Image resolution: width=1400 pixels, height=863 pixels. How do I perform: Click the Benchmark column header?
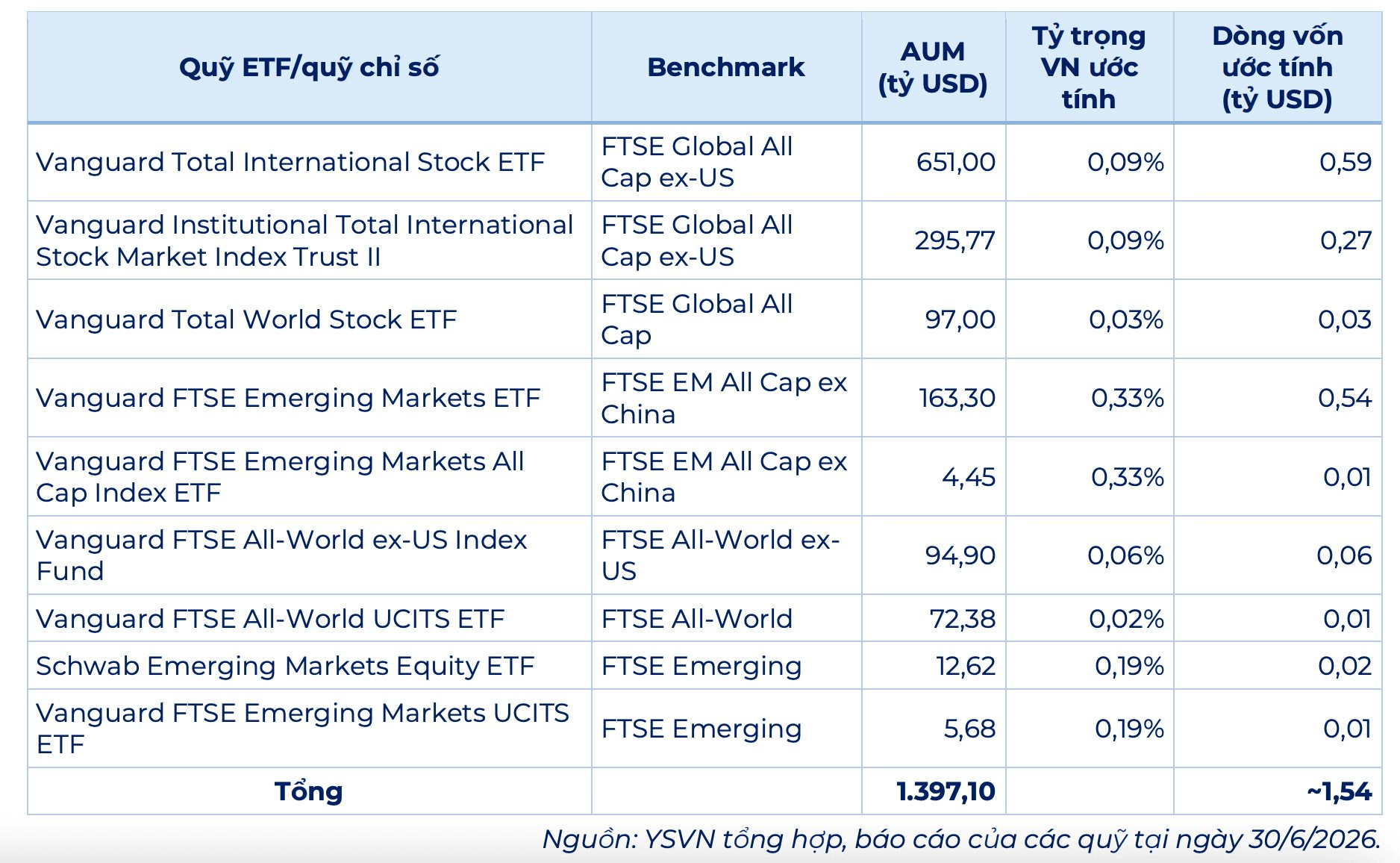pos(726,67)
